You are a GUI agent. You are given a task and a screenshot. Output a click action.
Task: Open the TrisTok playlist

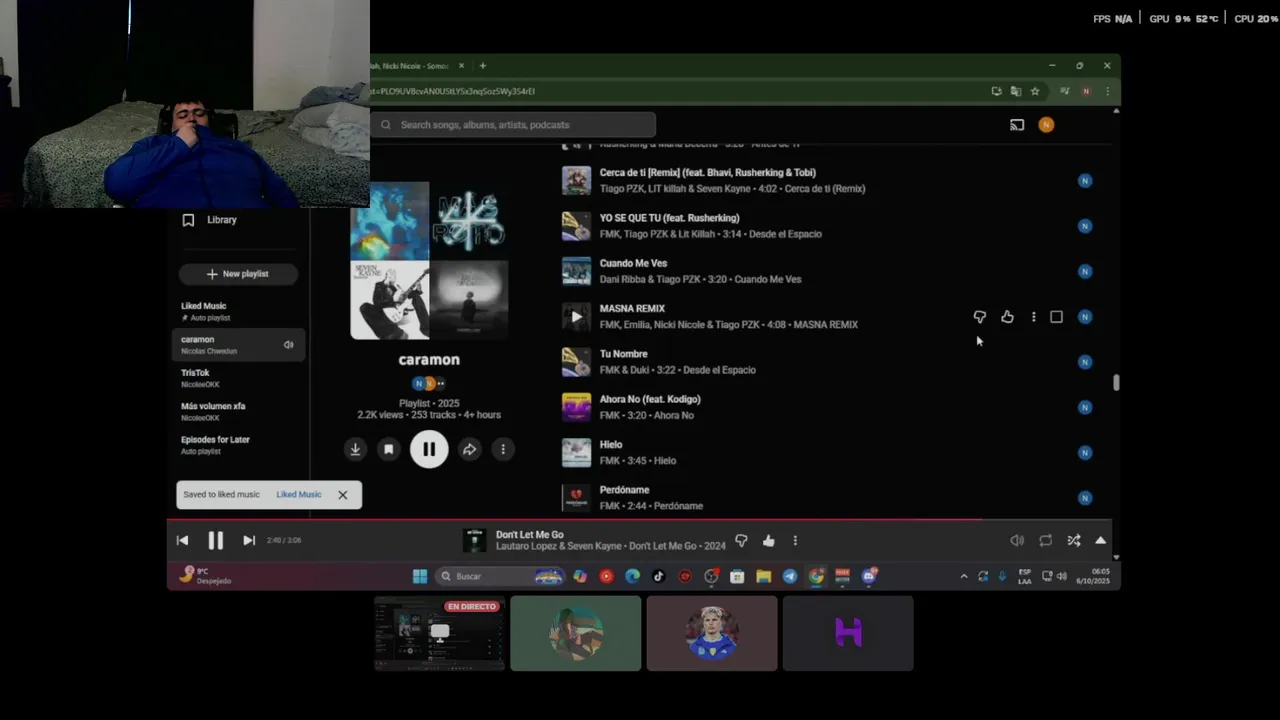click(237, 378)
